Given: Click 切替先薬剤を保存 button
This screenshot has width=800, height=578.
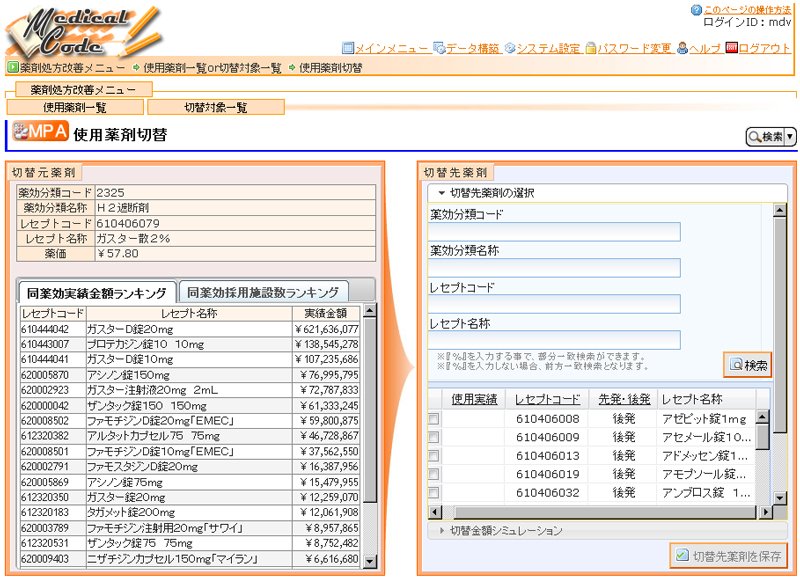Looking at the screenshot, I should (x=729, y=556).
